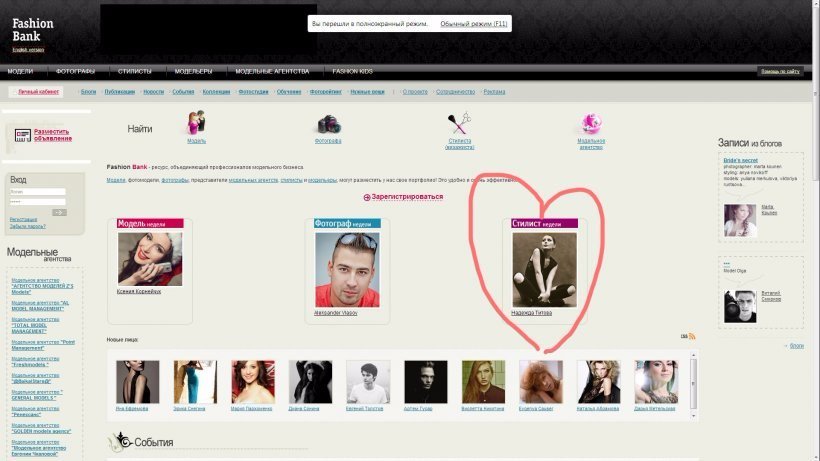Image resolution: width=820 pixels, height=461 pixels.
Task: Click the new faces list scrollbar
Action: [x=693, y=385]
